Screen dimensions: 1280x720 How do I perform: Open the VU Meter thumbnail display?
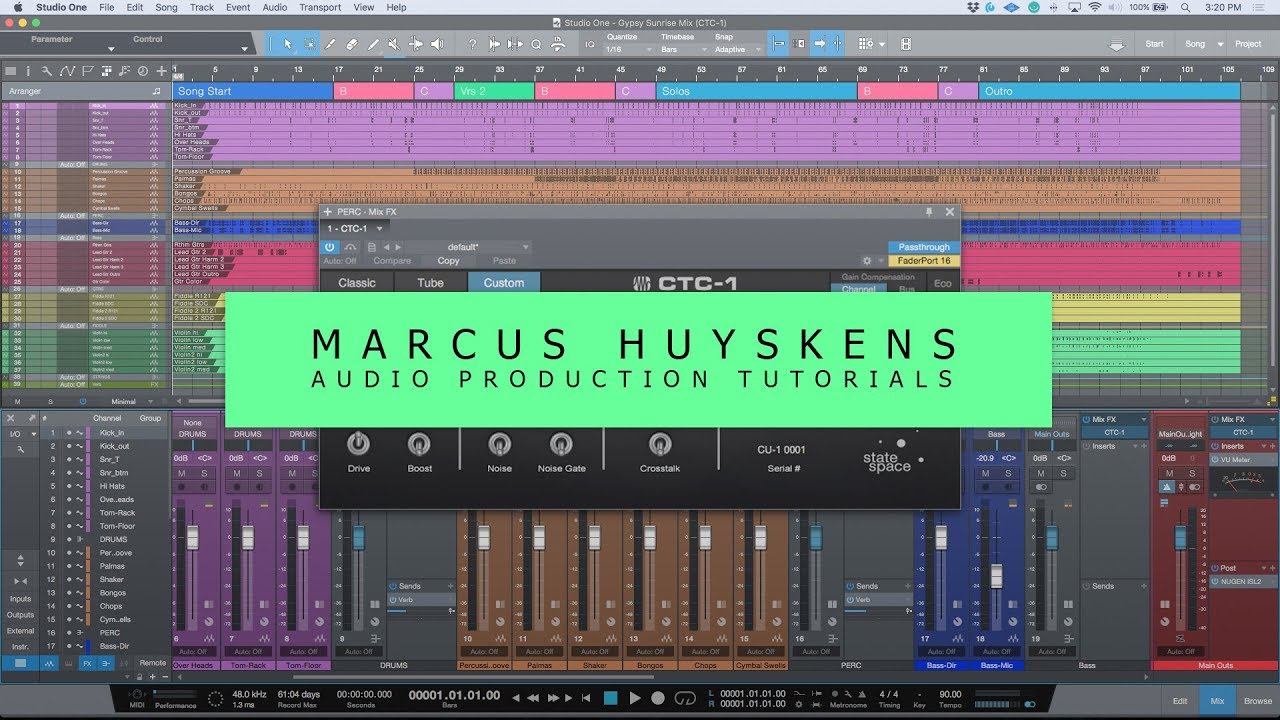[1243, 481]
